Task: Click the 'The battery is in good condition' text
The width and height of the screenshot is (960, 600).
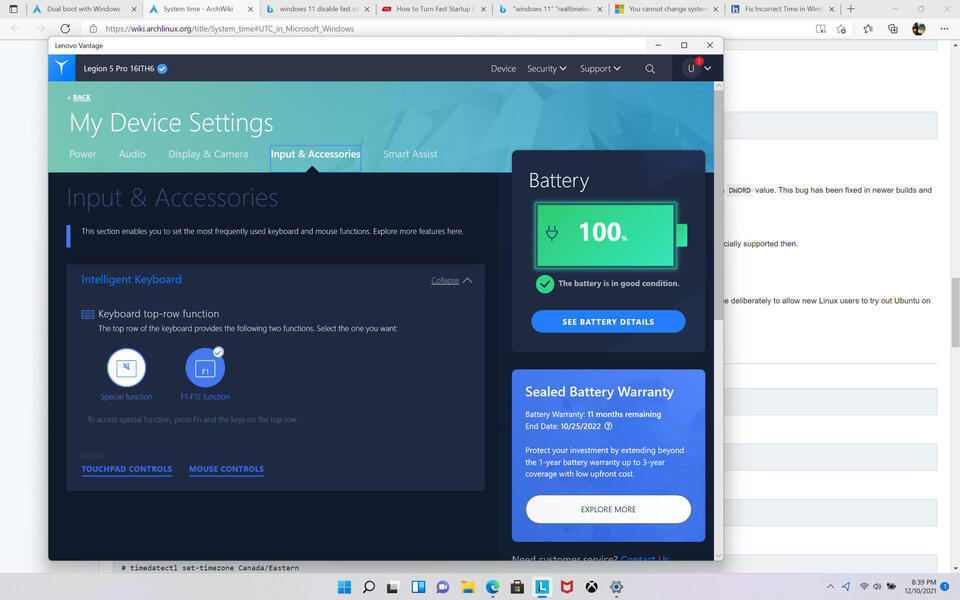Action: 618,283
